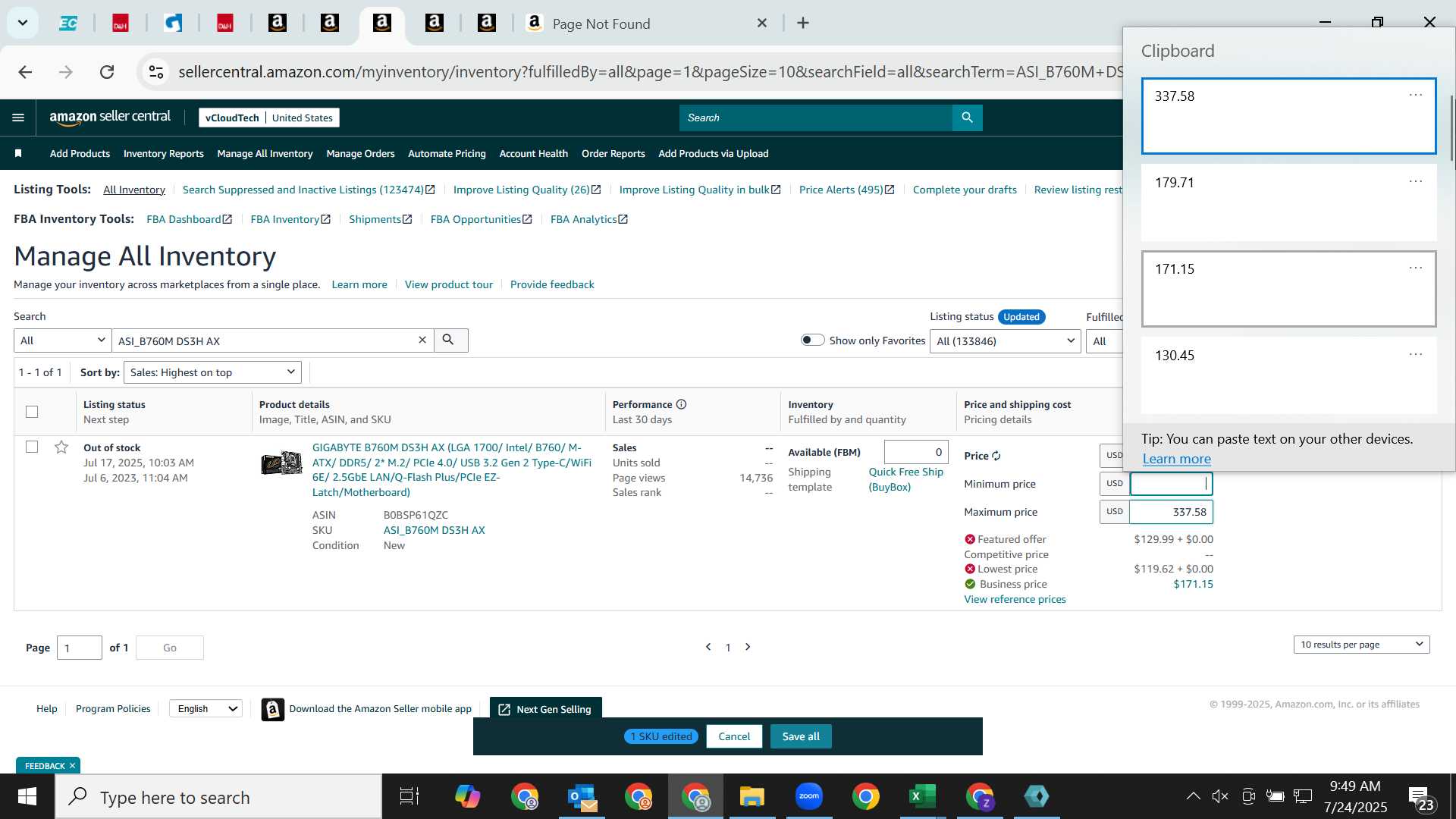Close the FEEDBACK tab
Viewport: 1456px width, 819px height.
point(72,766)
